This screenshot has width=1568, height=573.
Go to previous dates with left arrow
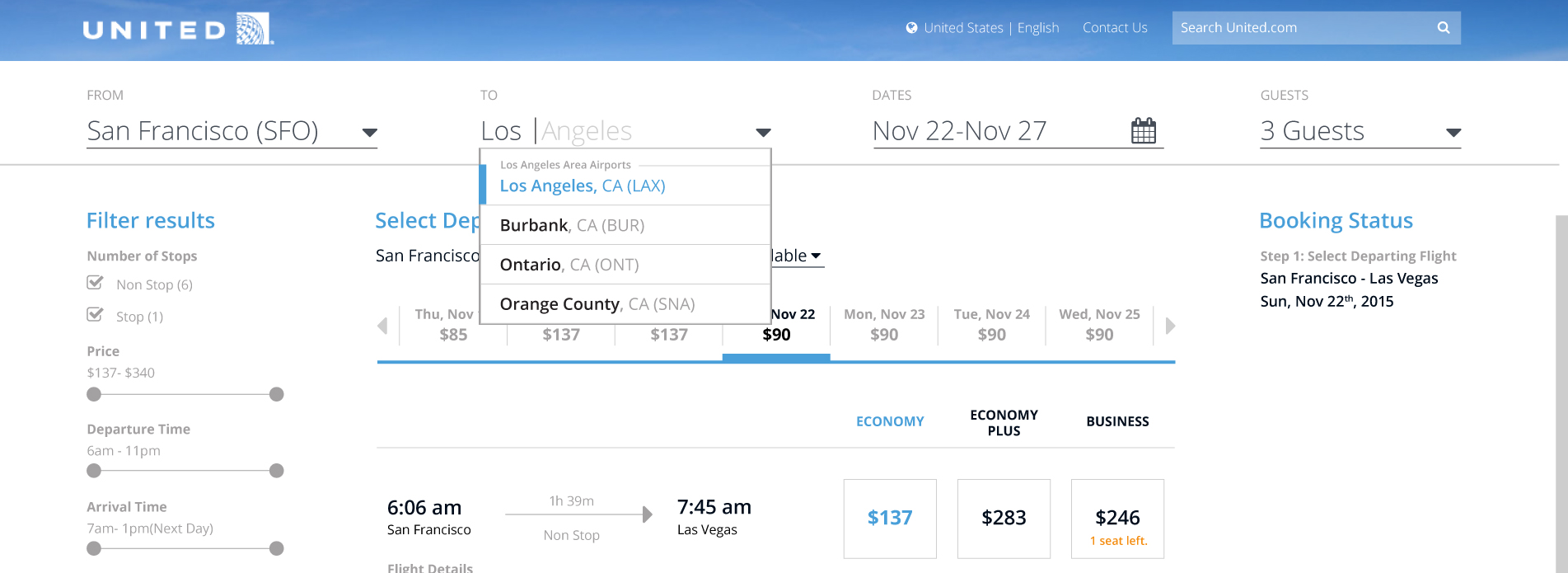382,326
